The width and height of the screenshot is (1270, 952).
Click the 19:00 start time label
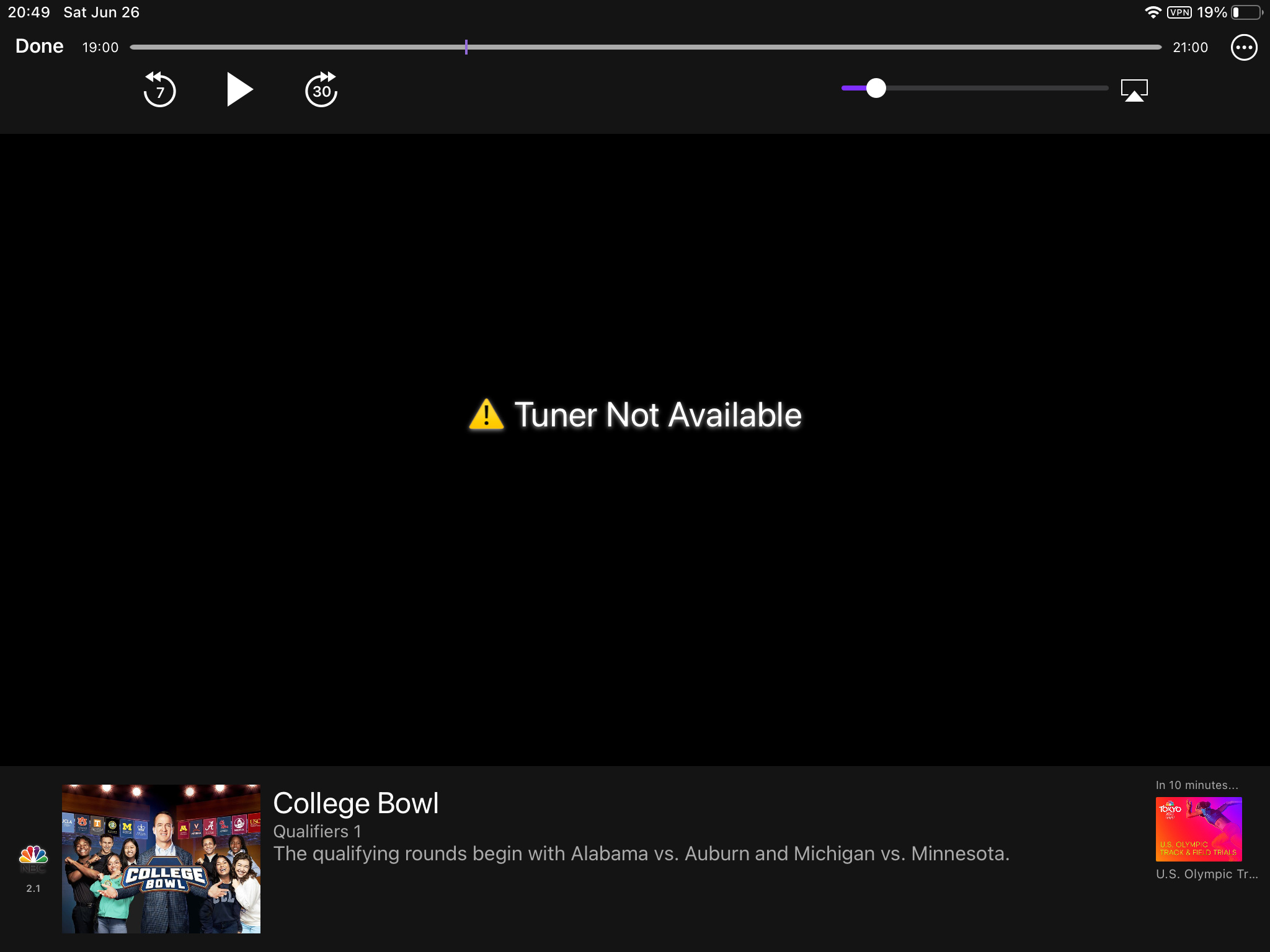[100, 48]
